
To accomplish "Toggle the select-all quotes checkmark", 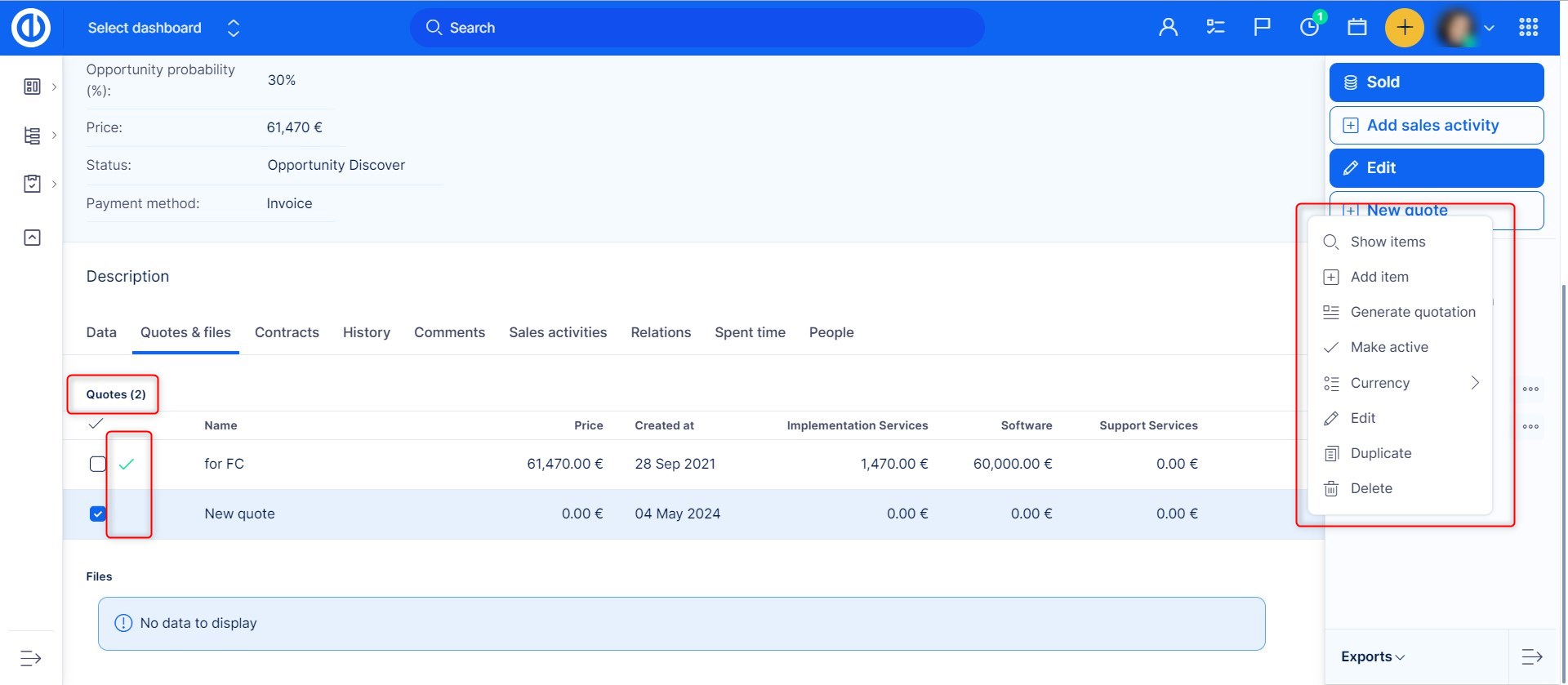I will click(x=96, y=424).
